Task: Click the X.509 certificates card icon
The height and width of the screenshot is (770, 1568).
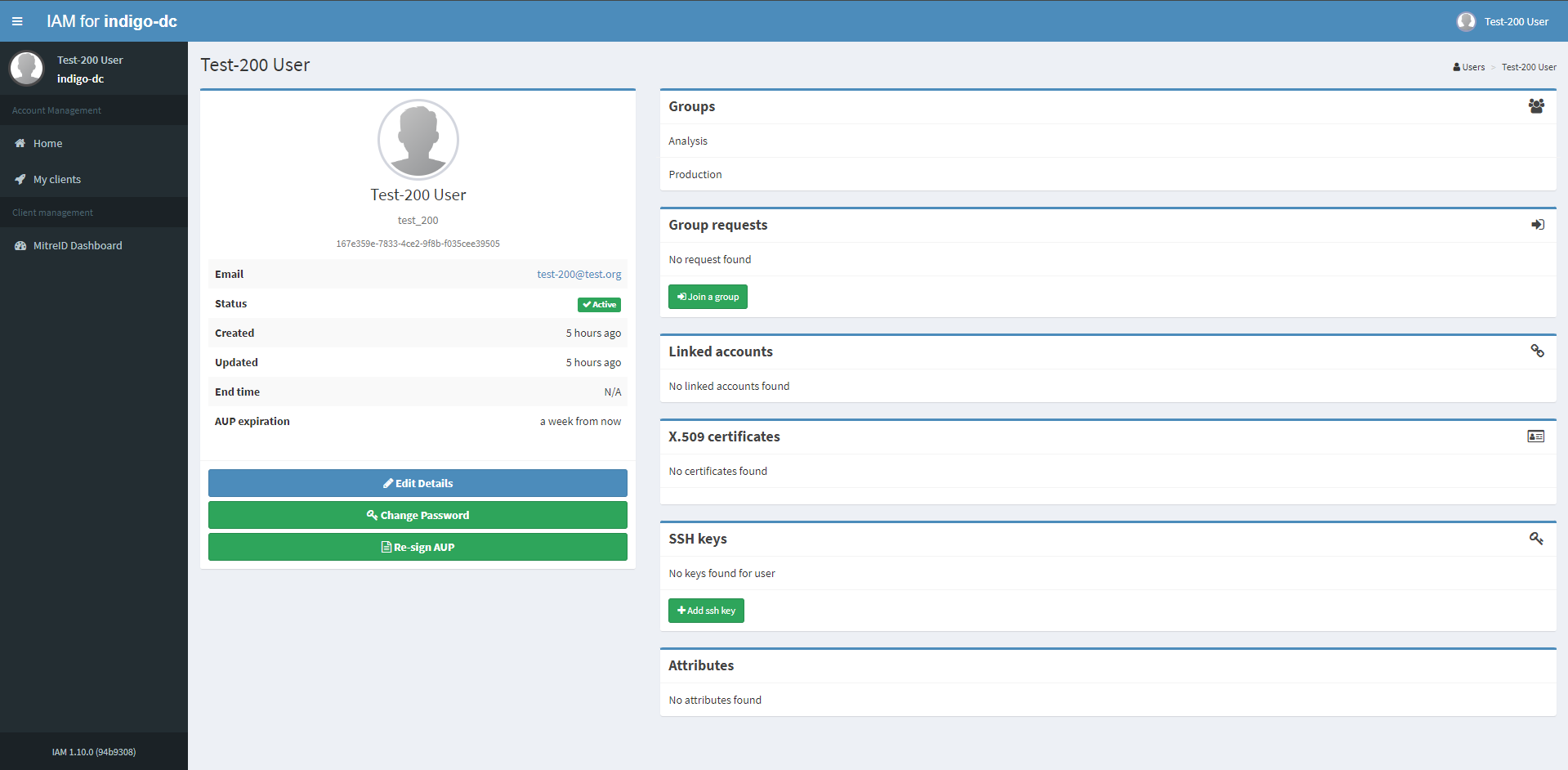Action: pyautogui.click(x=1535, y=436)
